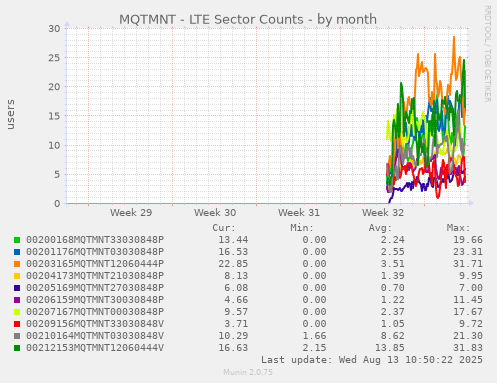Select legend label 00200168MQTMNT33030848P
Image resolution: width=497 pixels, height=383 pixels.
click(95, 240)
